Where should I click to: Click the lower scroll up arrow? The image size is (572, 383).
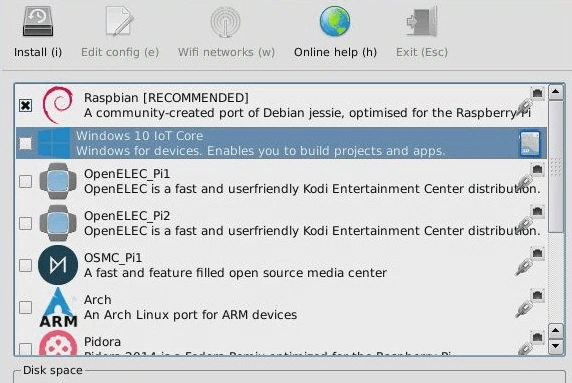pos(556,331)
